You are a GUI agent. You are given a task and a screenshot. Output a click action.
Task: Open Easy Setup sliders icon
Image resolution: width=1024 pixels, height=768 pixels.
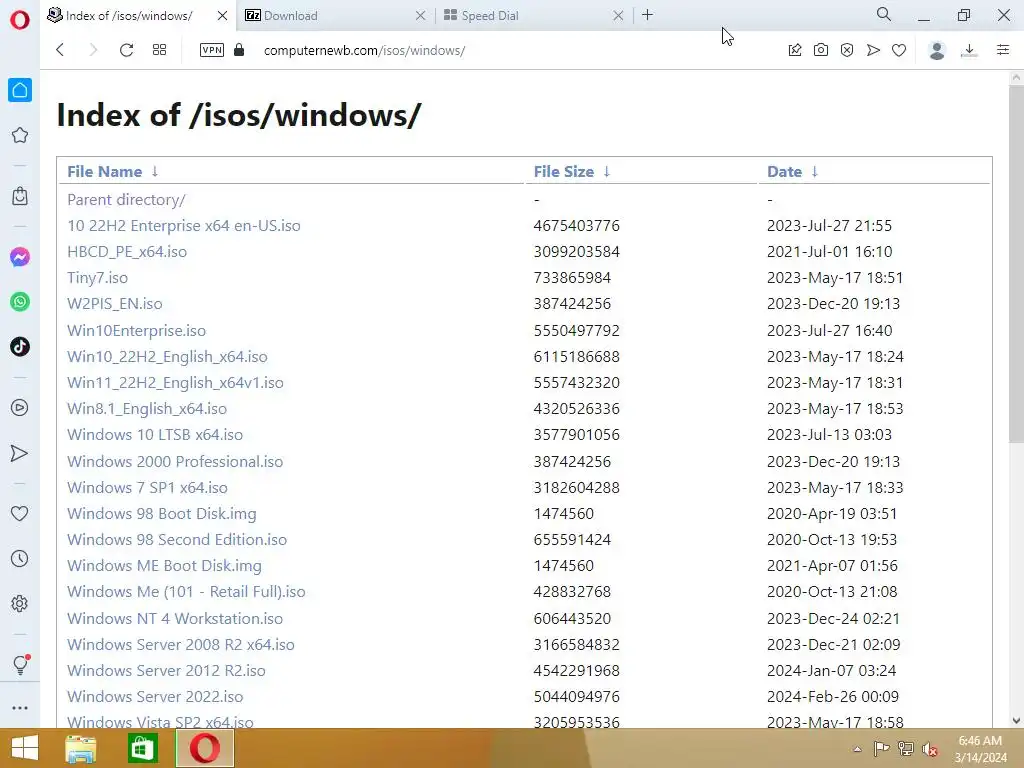click(x=1003, y=50)
